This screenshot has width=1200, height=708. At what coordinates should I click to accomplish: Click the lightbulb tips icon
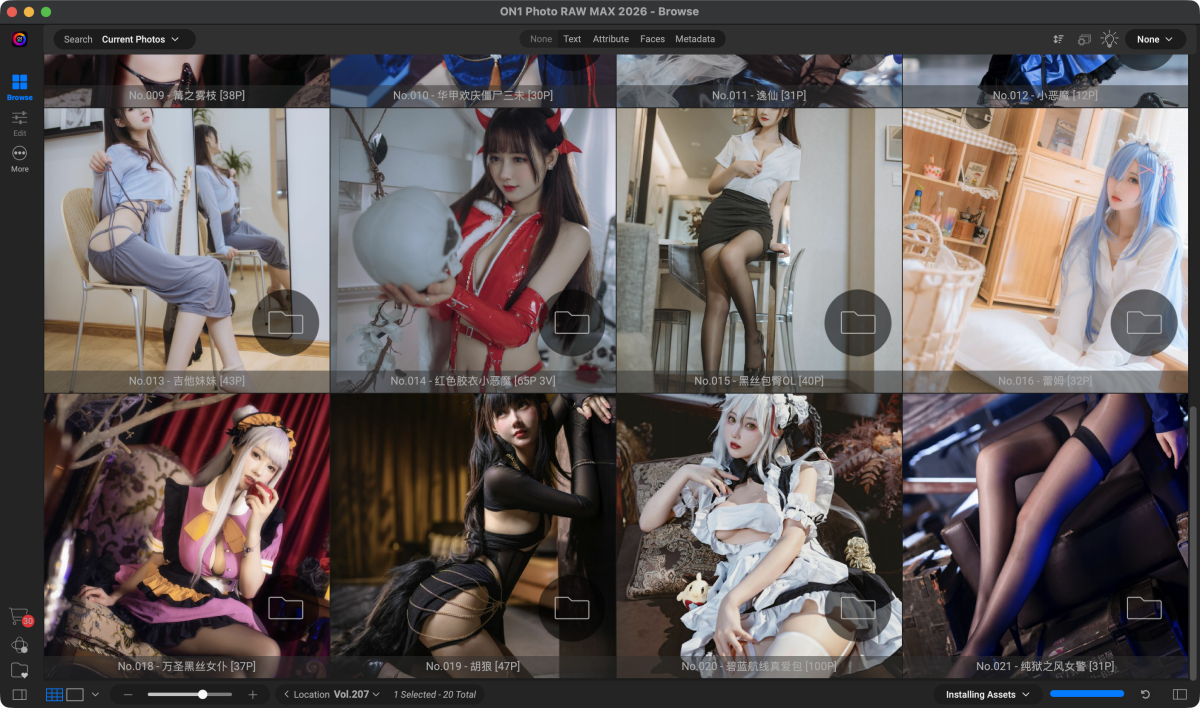pyautogui.click(x=1109, y=39)
